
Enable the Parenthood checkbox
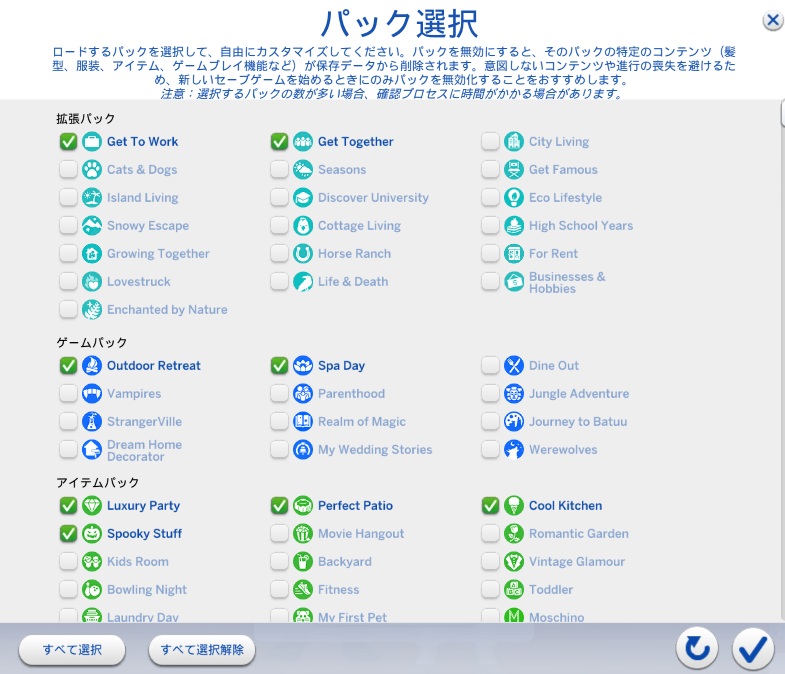pyautogui.click(x=279, y=394)
